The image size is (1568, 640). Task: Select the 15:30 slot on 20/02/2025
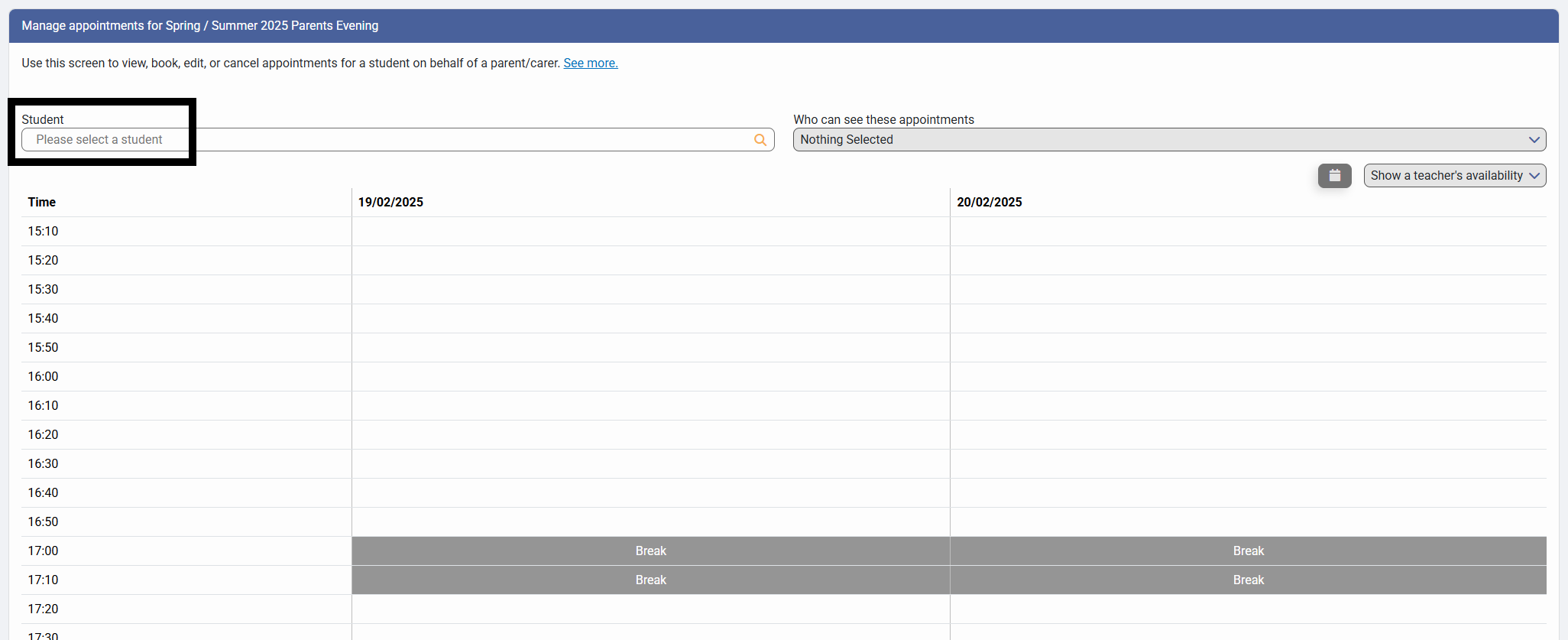click(1248, 290)
